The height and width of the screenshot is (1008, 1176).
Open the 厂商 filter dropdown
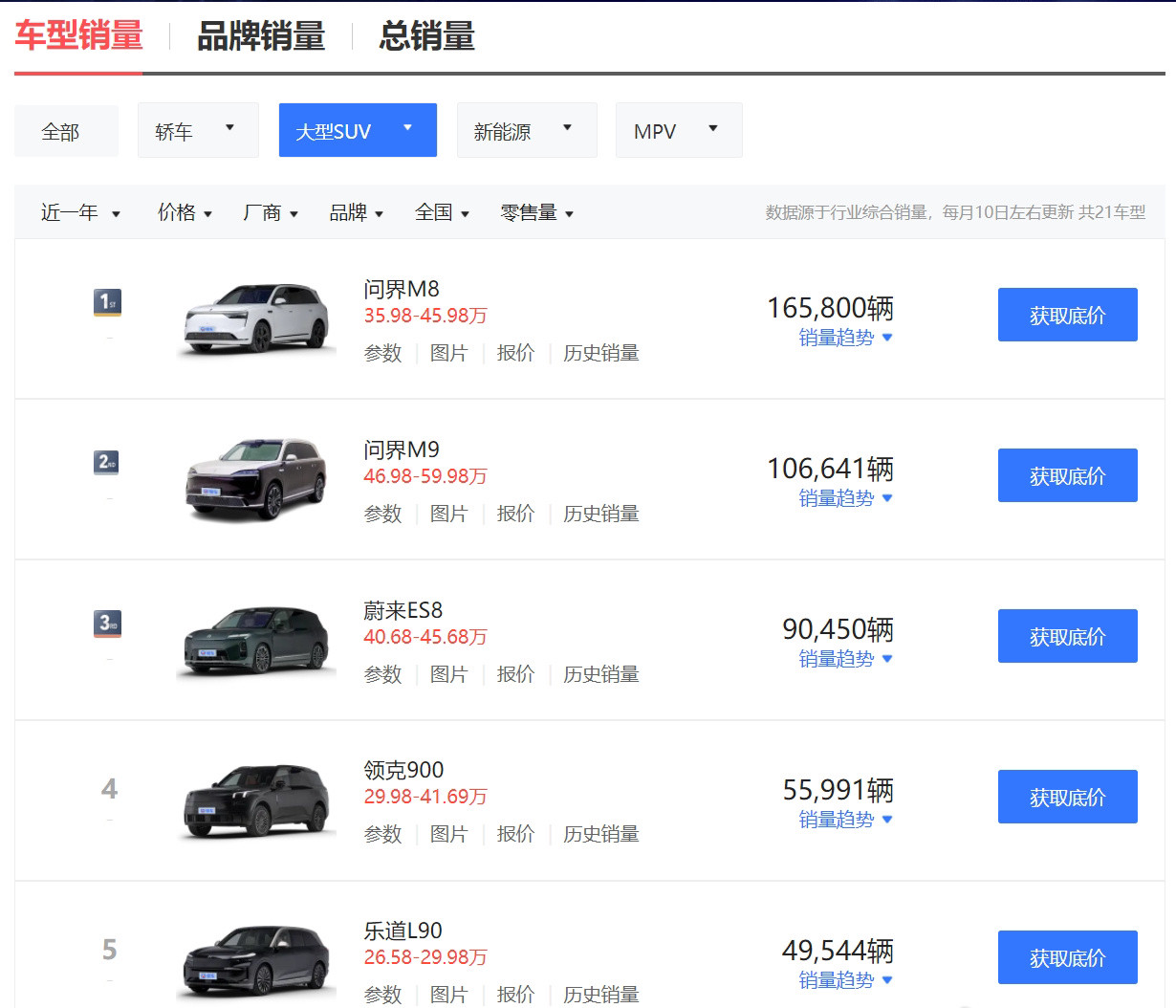click(271, 212)
